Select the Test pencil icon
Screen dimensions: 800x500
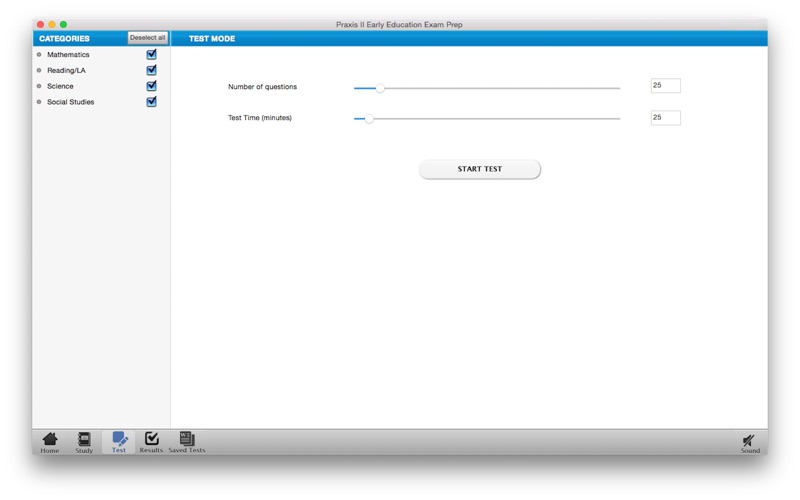click(119, 442)
